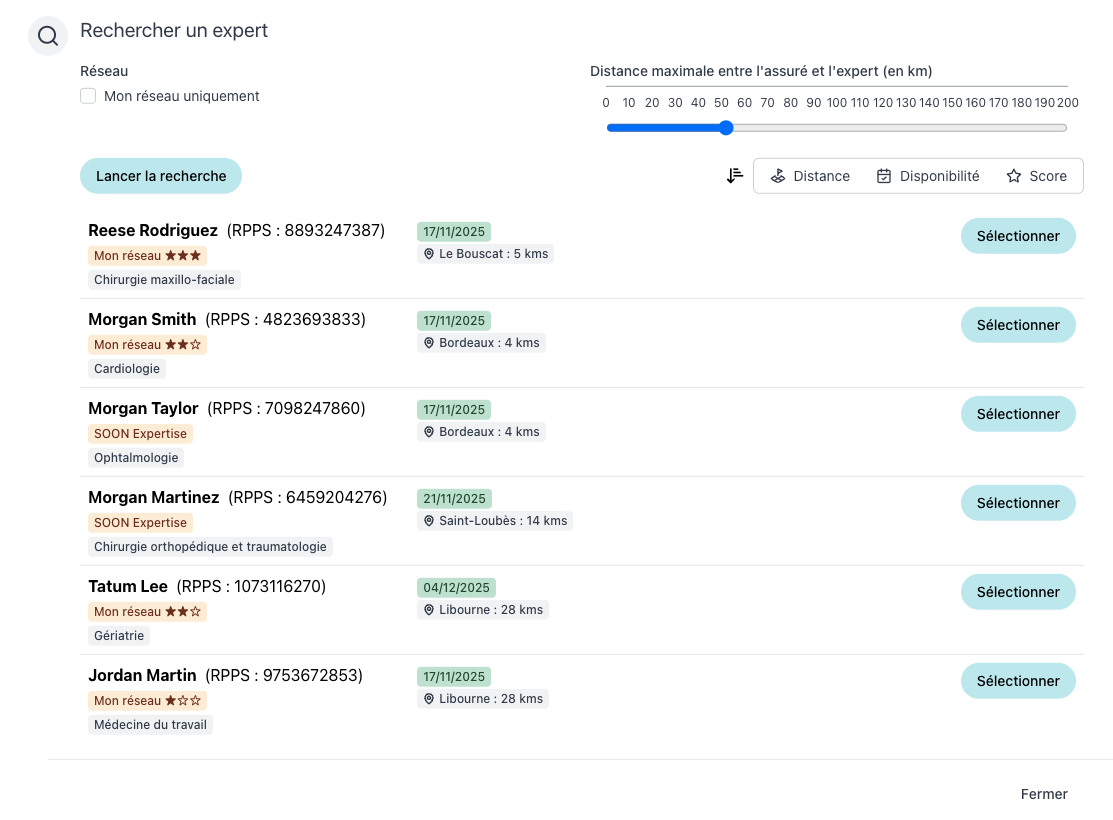The width and height of the screenshot is (1113, 820).
Task: Click the 'Saint-Loubès : 14 kms' location
Action: 495,521
